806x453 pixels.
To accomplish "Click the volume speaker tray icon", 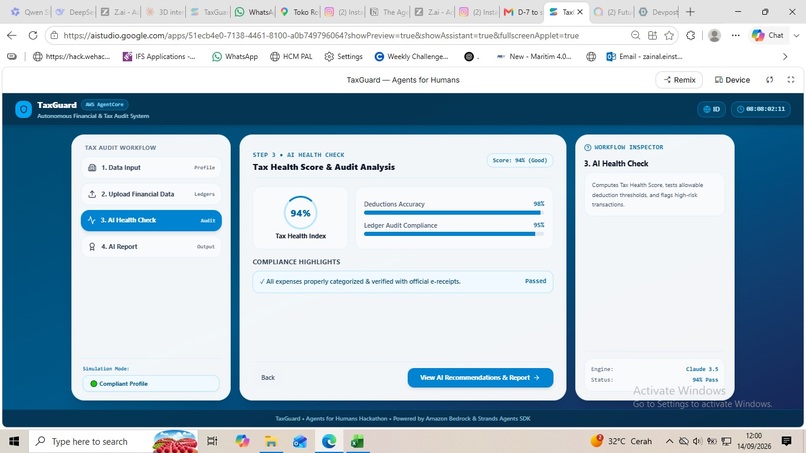I will [698, 441].
